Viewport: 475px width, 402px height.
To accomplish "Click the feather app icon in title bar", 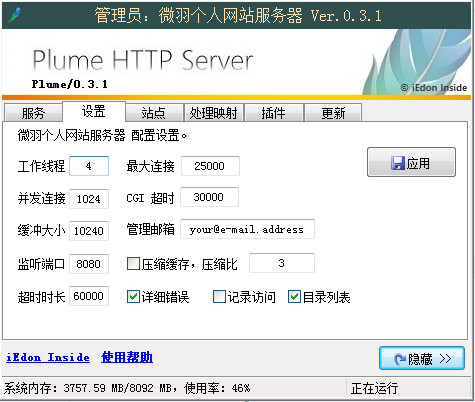I will [15, 15].
